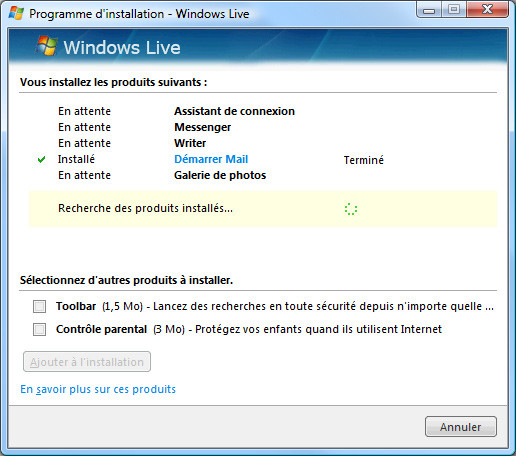
Task: Select the Galerie de photos product name
Action: point(220,175)
